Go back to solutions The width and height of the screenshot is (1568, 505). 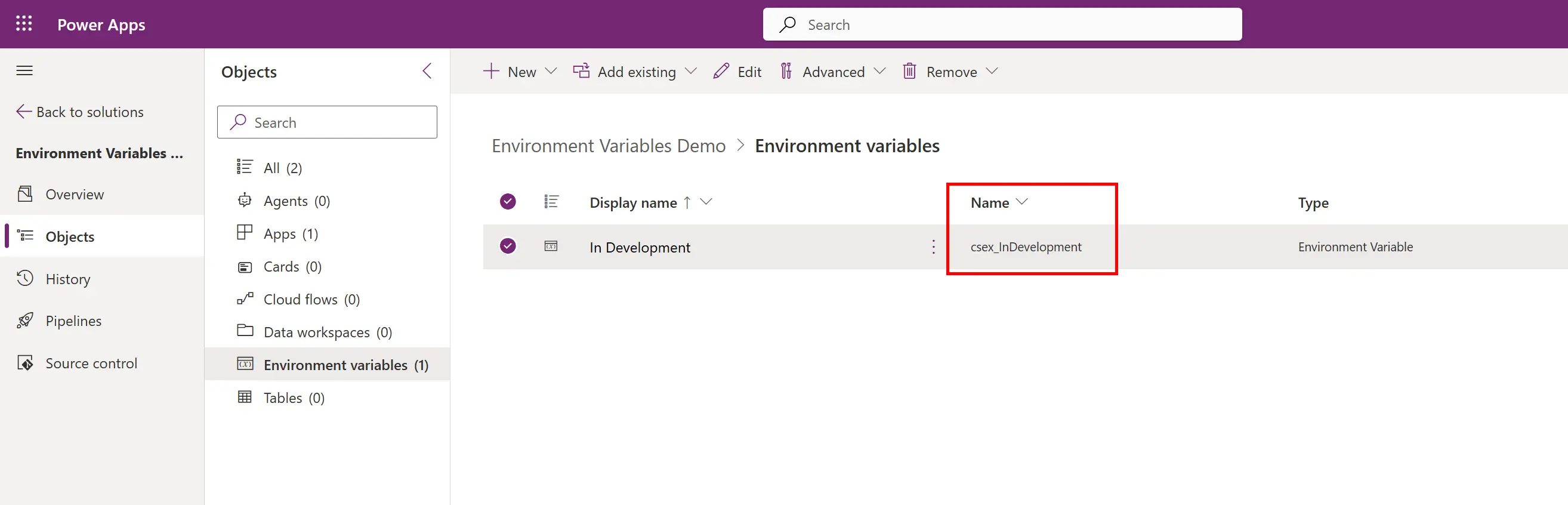(81, 112)
